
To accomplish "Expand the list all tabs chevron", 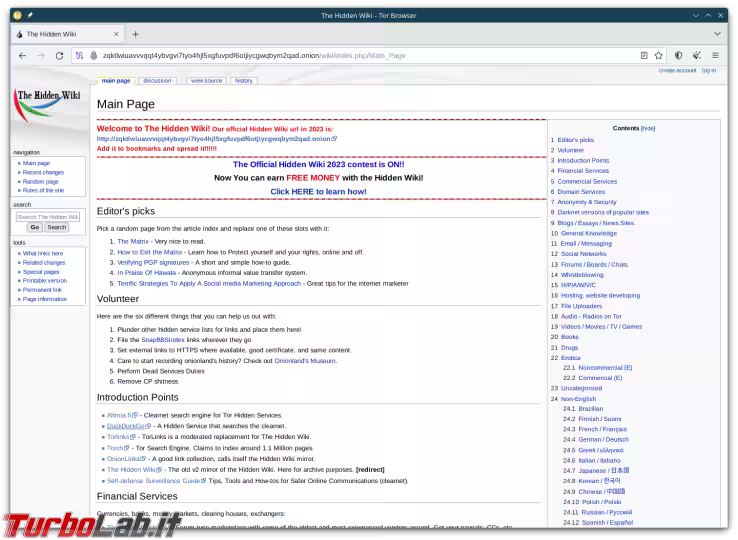I will [716, 33].
